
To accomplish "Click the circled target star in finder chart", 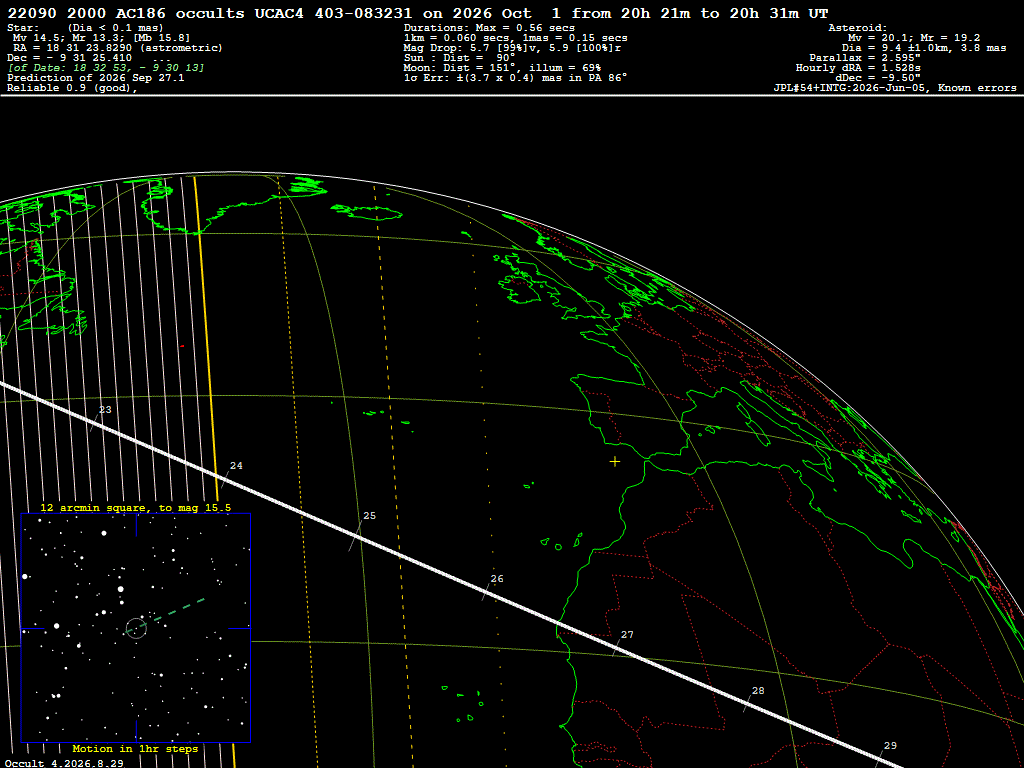I will pyautogui.click(x=136, y=628).
